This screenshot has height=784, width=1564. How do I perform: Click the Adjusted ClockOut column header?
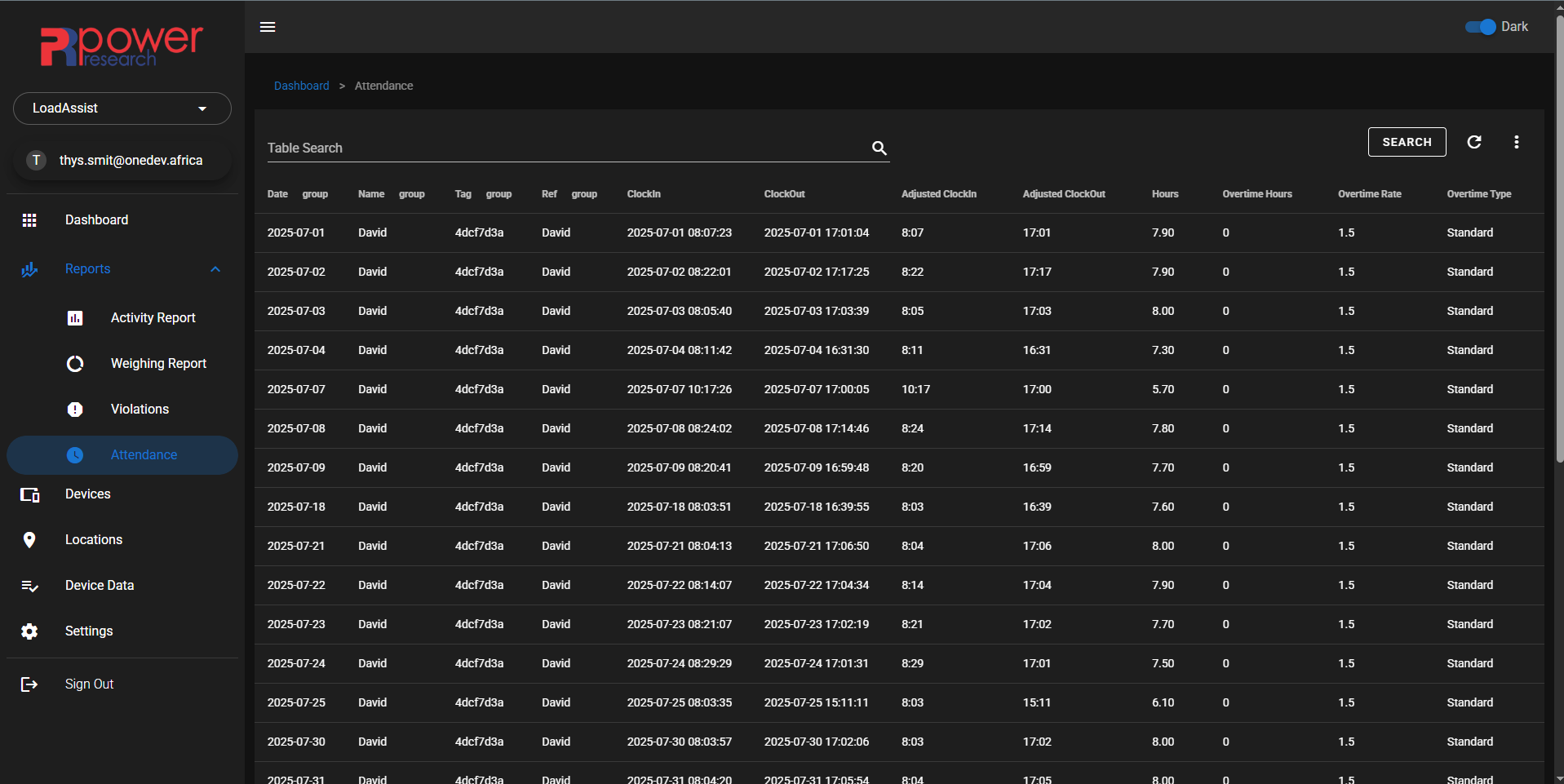1064,194
